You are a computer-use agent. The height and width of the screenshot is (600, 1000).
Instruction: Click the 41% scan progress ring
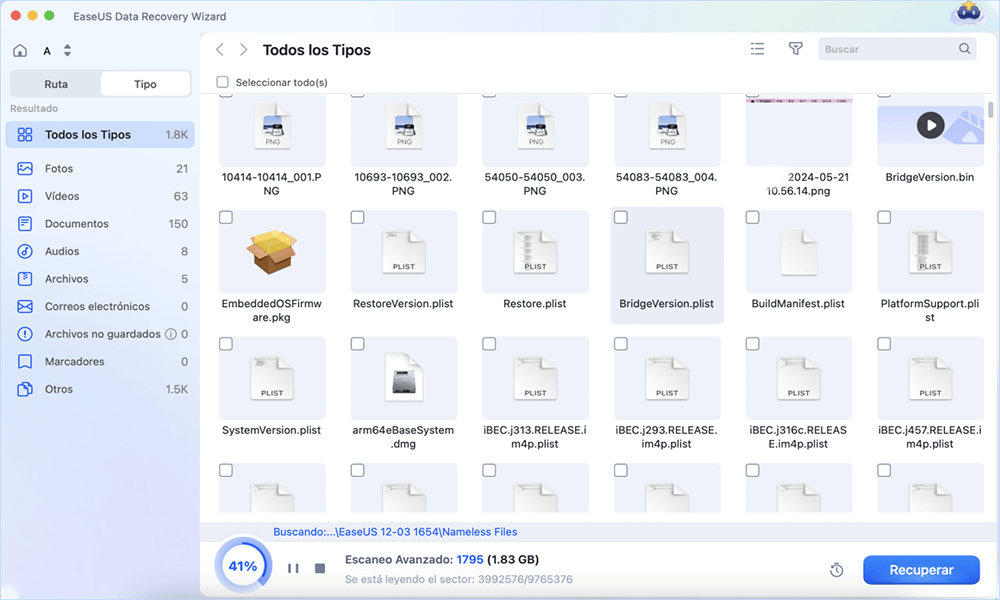coord(243,566)
